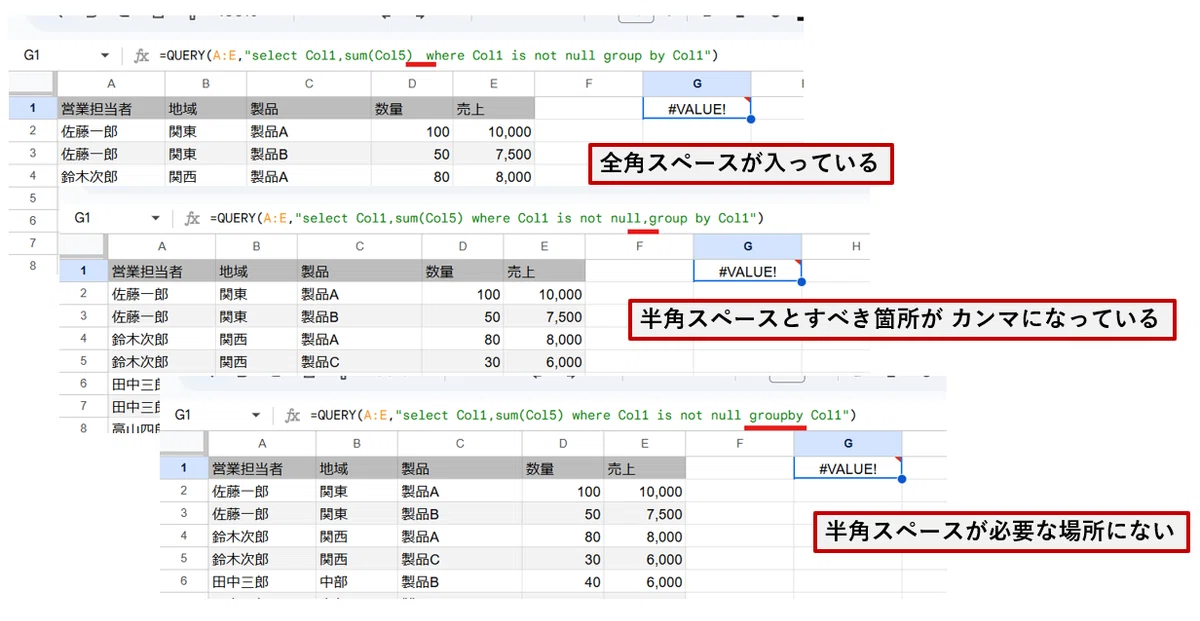Select row 5 header in middle screenshot
The image size is (1200, 621).
tap(83, 362)
